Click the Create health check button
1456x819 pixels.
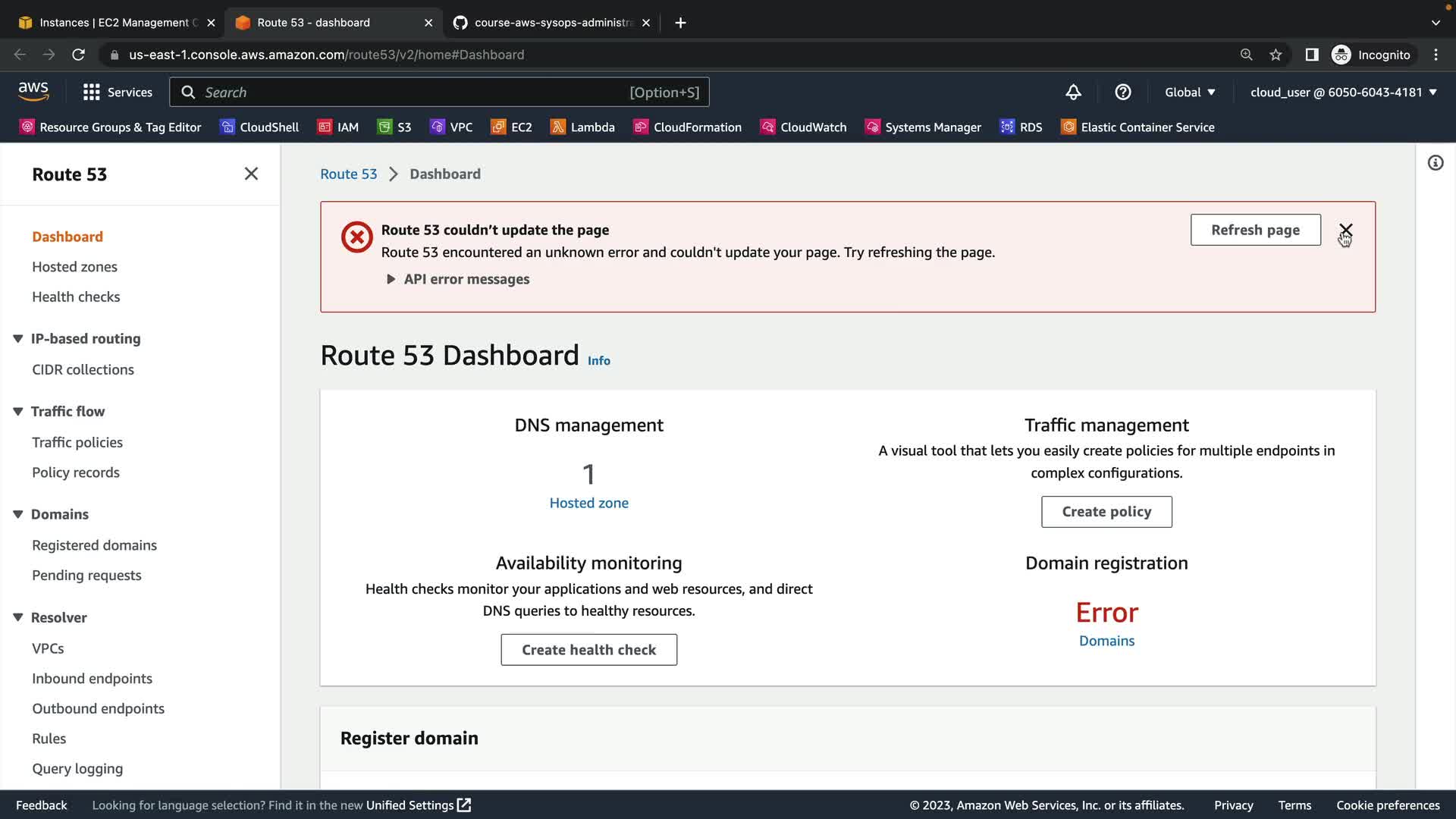[x=588, y=650]
